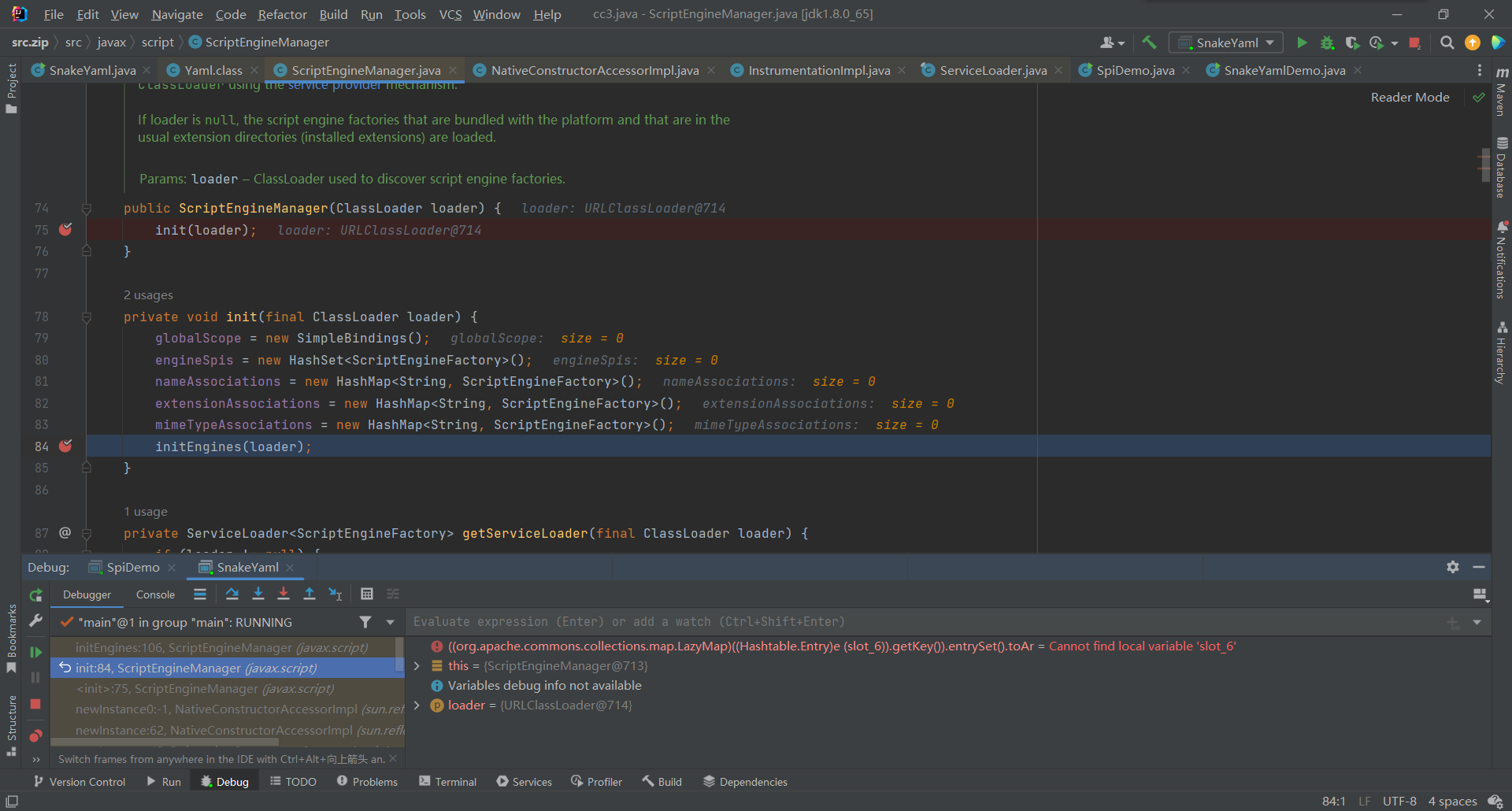Run with coverage icon in toolbar
This screenshot has width=1512, height=811.
coord(1352,43)
